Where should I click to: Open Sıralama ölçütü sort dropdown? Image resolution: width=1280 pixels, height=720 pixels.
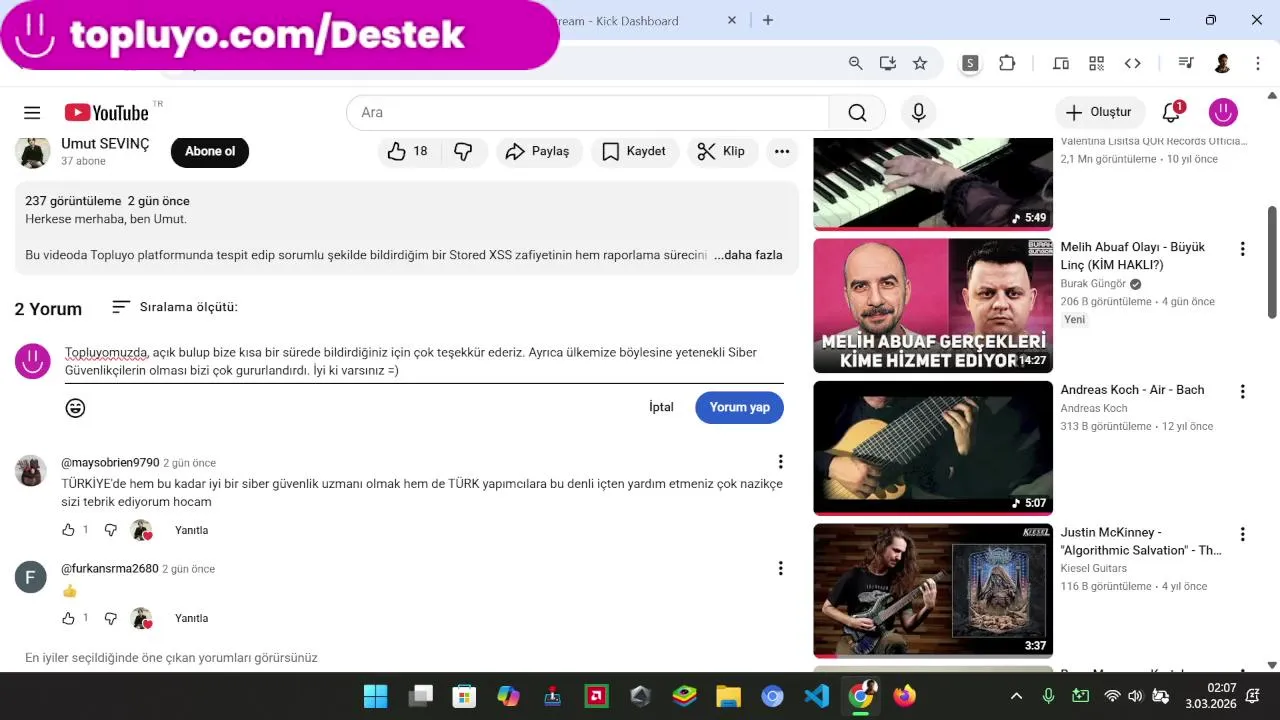pyautogui.click(x=175, y=307)
